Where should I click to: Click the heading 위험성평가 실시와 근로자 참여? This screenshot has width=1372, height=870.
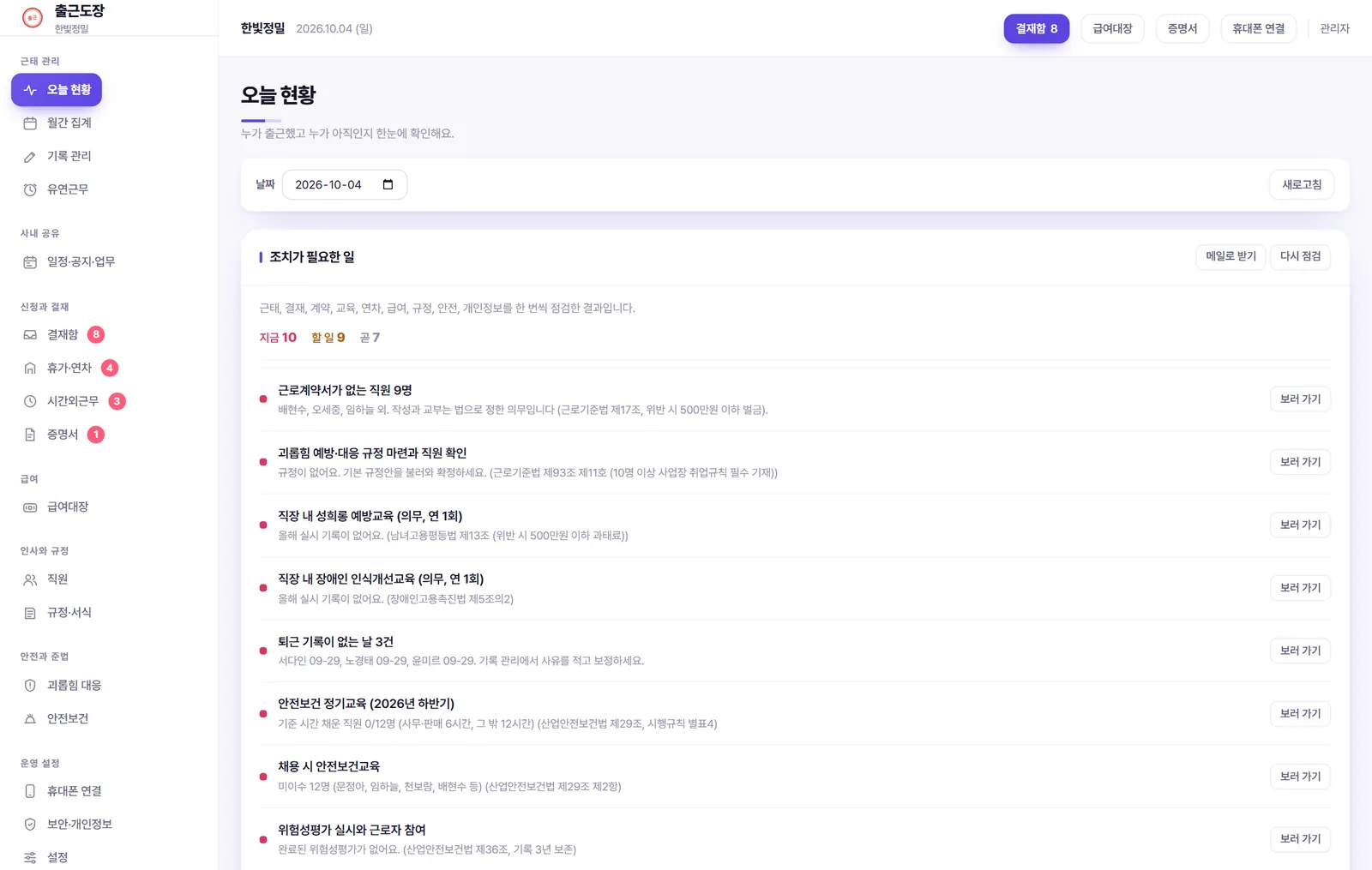click(352, 830)
